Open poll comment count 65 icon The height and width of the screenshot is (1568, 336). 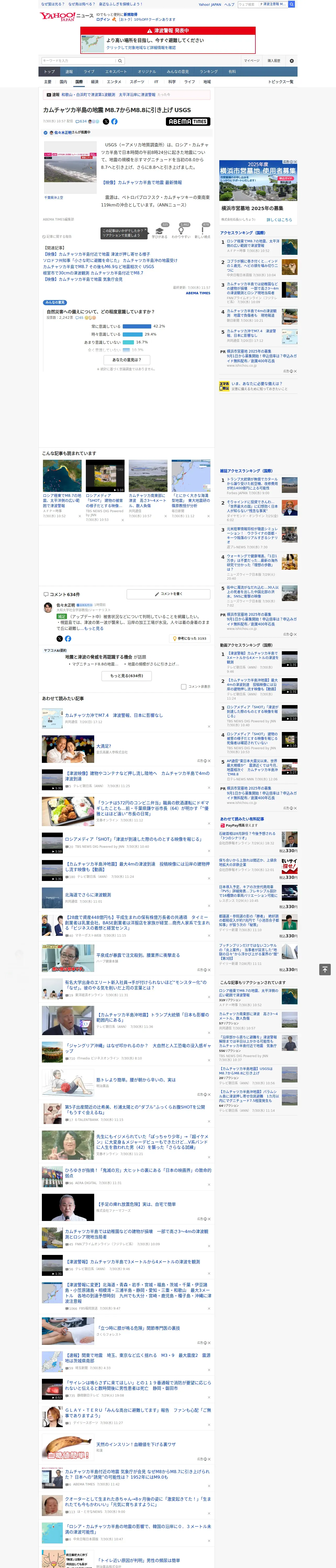pyautogui.click(x=80, y=318)
